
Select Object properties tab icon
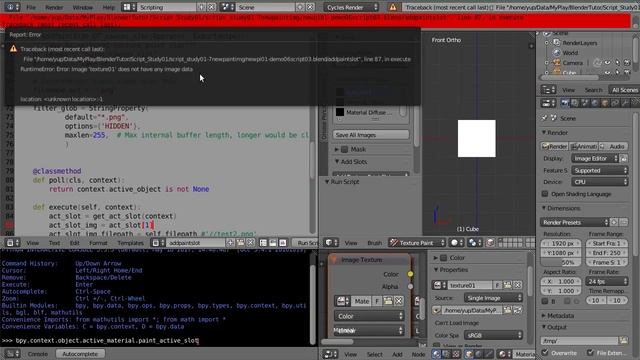[x=604, y=103]
